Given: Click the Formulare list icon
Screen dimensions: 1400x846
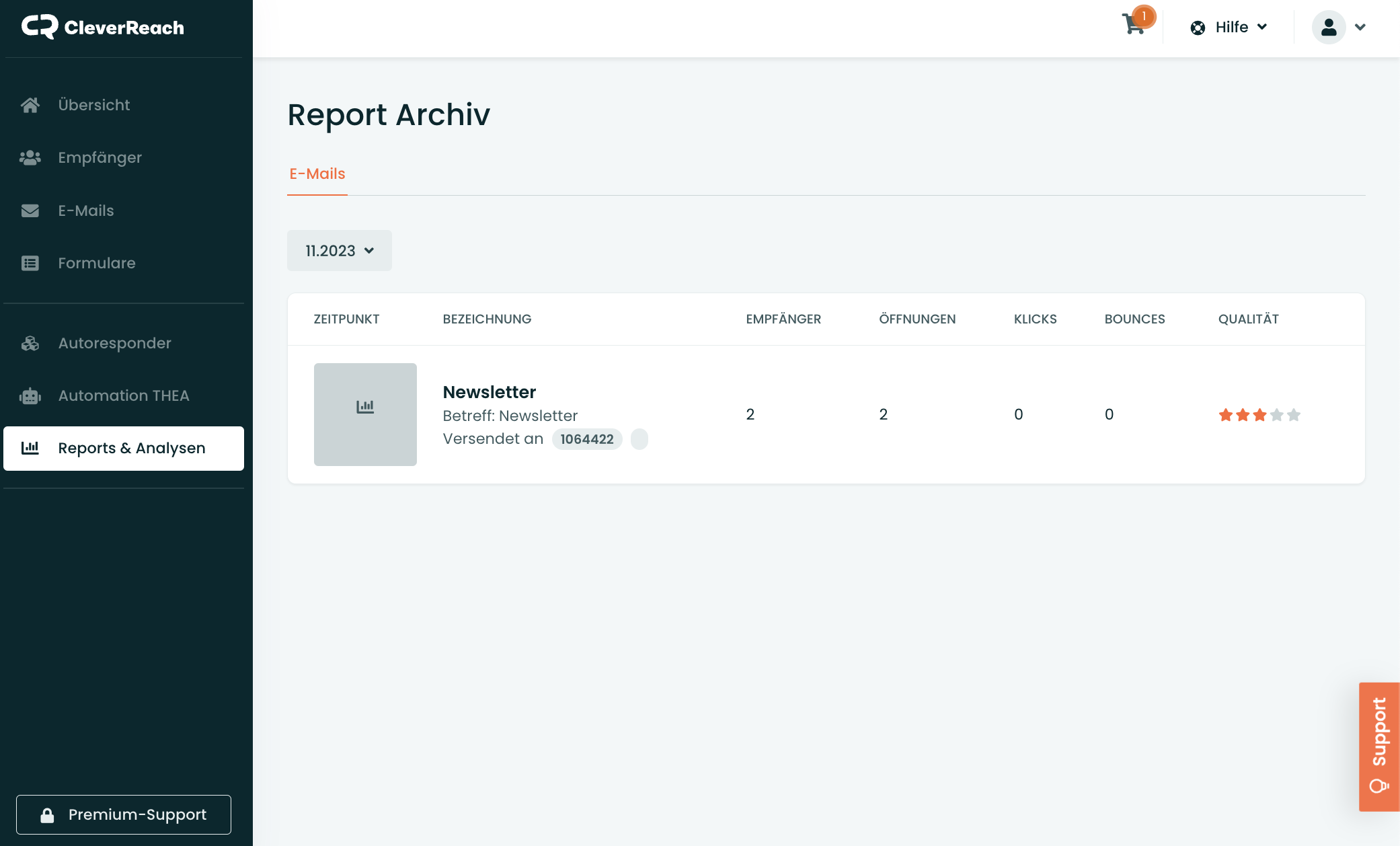Looking at the screenshot, I should click(x=30, y=263).
